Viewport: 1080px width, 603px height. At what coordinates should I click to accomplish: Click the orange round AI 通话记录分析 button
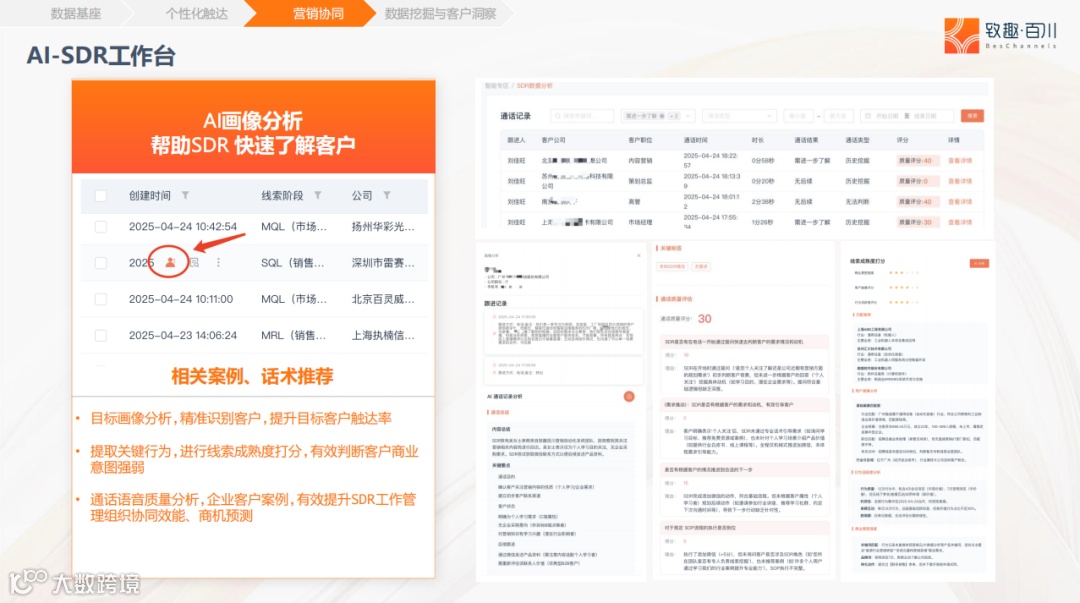(629, 396)
